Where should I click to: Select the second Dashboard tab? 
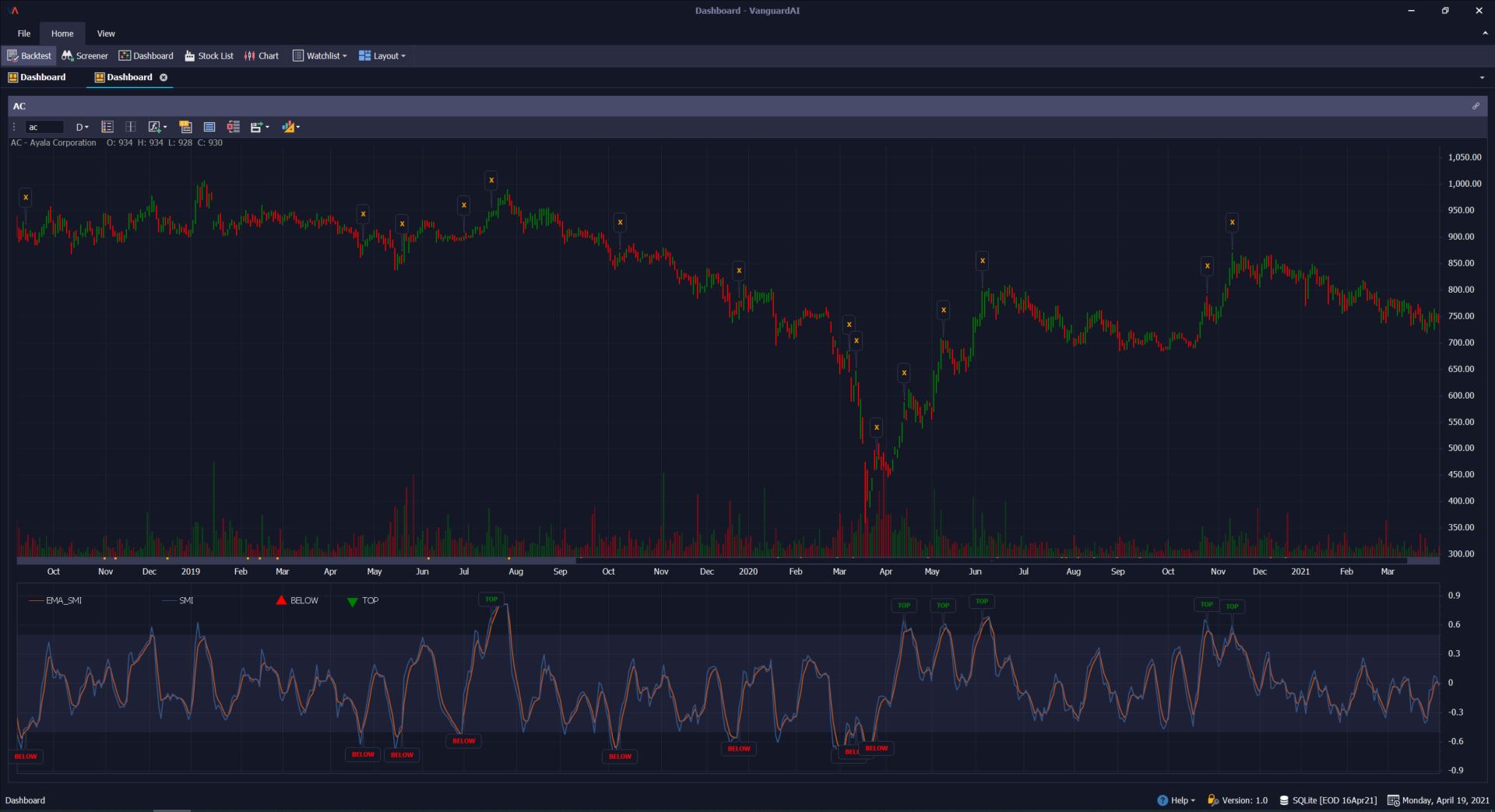click(x=128, y=77)
